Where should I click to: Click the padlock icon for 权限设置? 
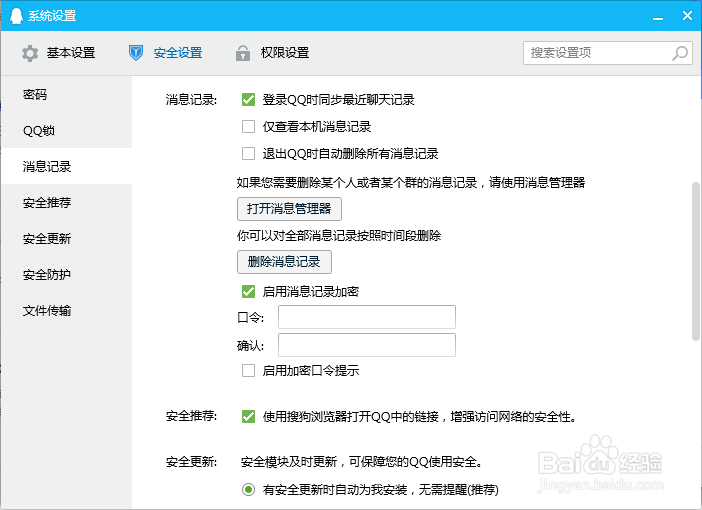coord(243,53)
